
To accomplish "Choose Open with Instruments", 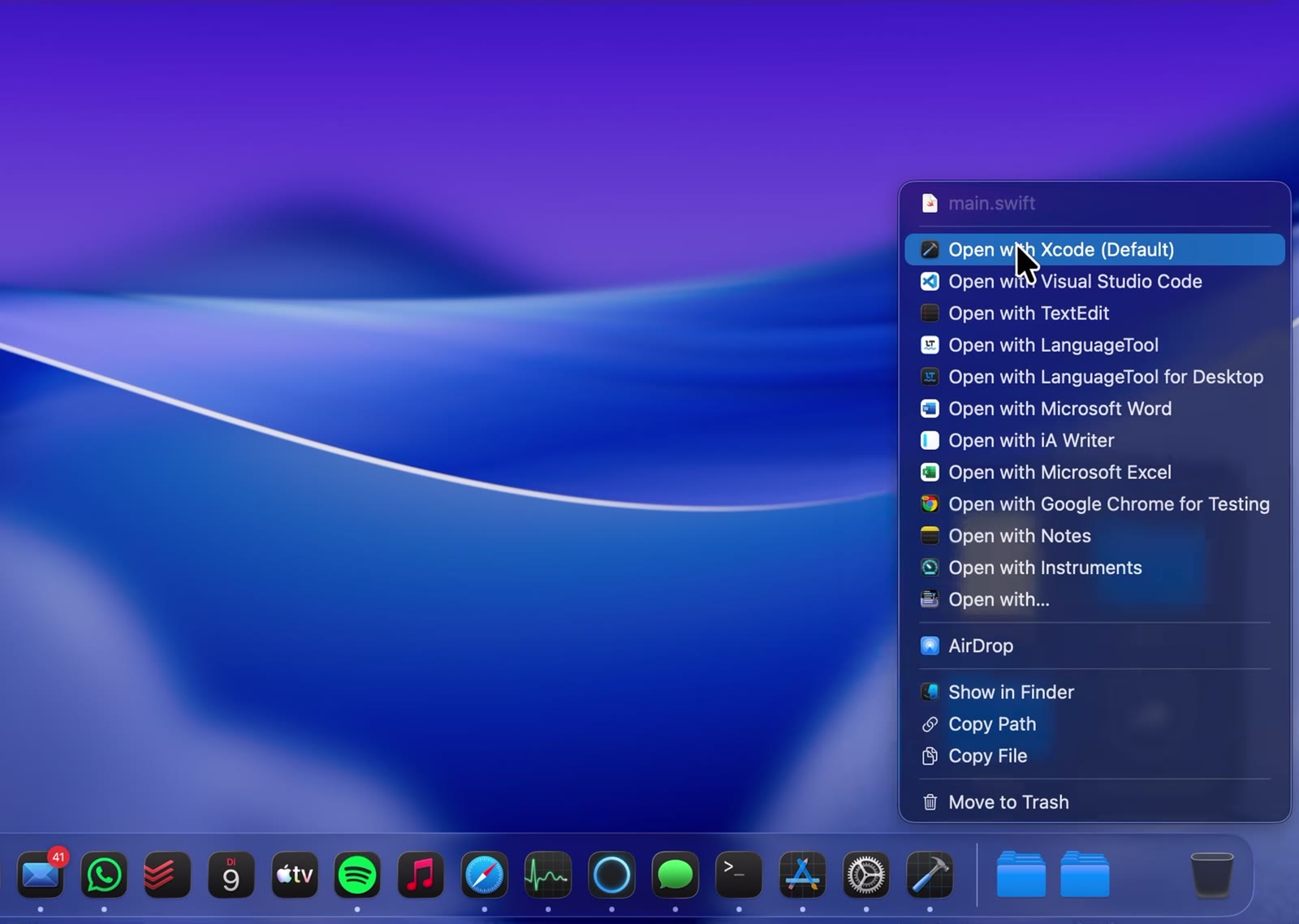I will [1094, 568].
